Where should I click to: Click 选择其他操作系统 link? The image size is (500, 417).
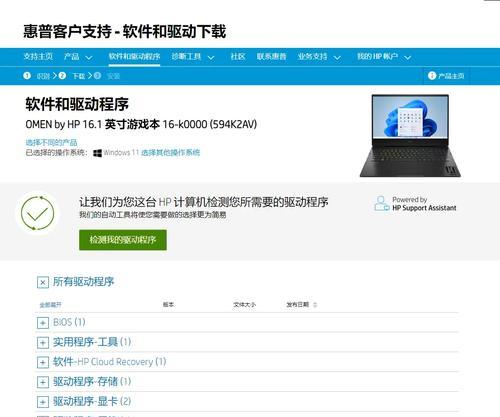coord(170,153)
